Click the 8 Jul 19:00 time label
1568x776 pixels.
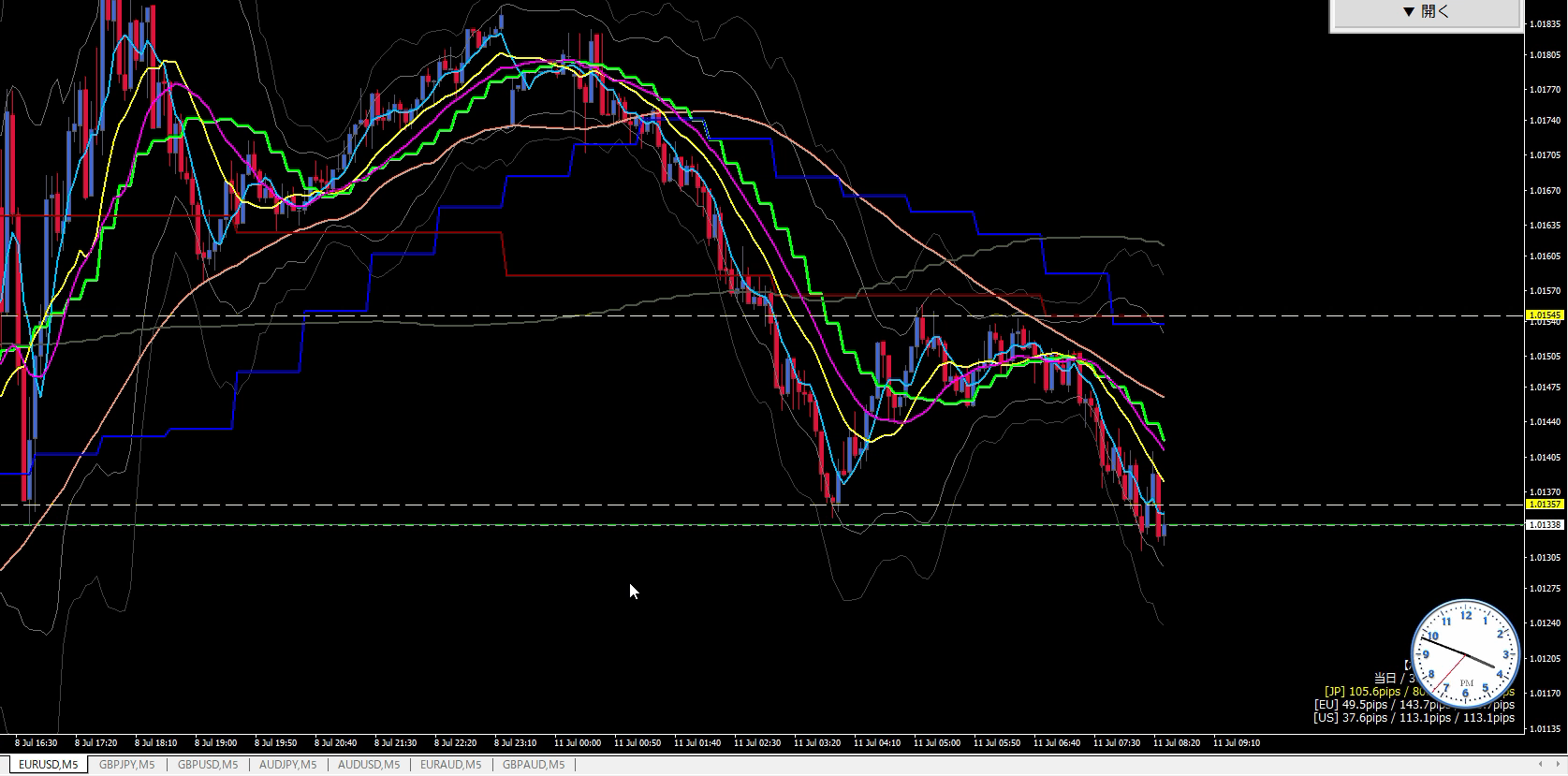[215, 743]
